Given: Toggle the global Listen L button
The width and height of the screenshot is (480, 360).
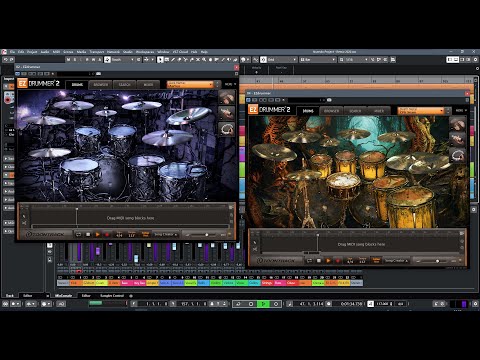Looking at the screenshot, I should pos(81,60).
